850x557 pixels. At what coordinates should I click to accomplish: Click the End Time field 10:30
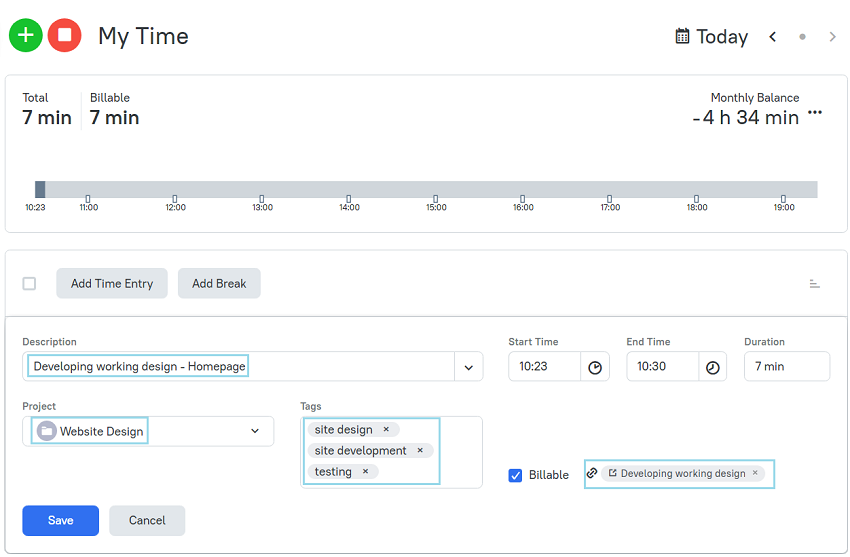point(662,367)
